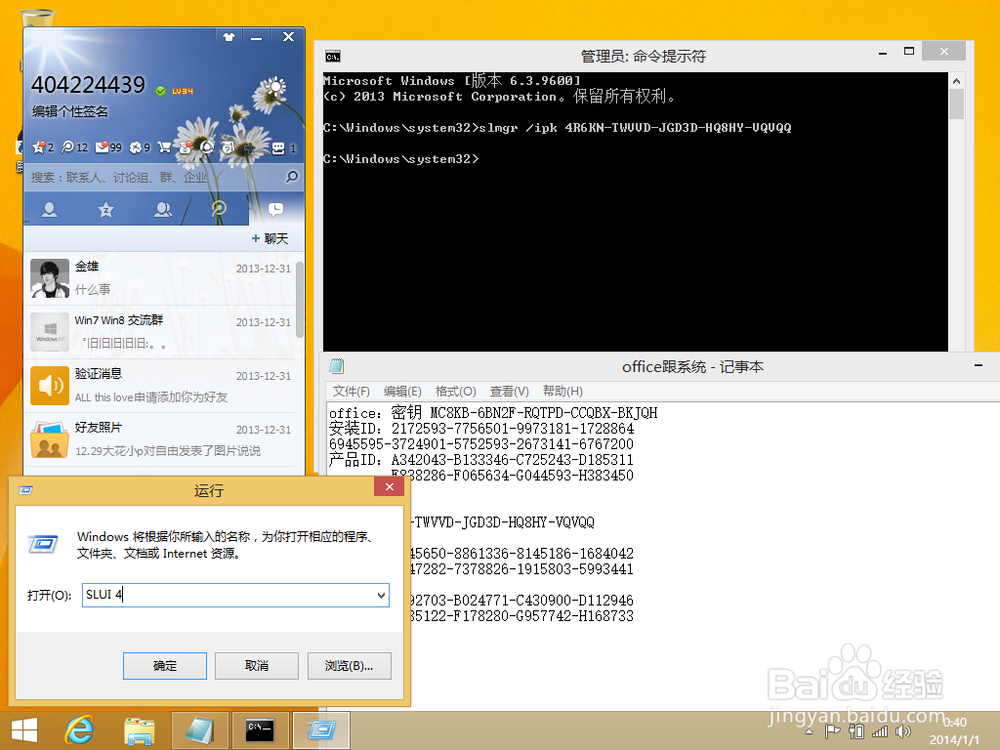Click the Win7 Win8 group avatar
The height and width of the screenshot is (750, 1000).
tap(50, 332)
